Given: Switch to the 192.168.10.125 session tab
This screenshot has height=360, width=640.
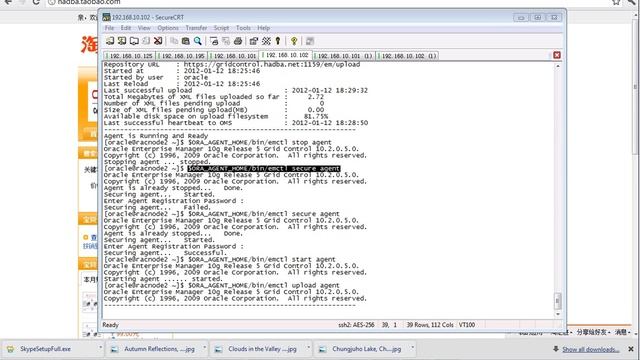Looking at the screenshot, I should pyautogui.click(x=130, y=56).
